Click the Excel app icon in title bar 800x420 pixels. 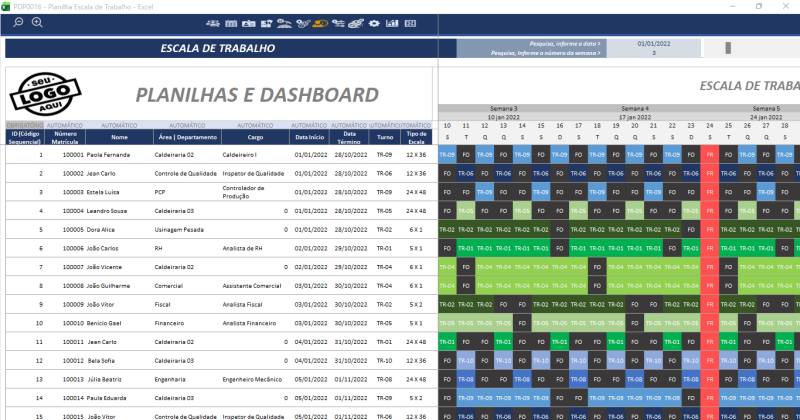click(6, 6)
